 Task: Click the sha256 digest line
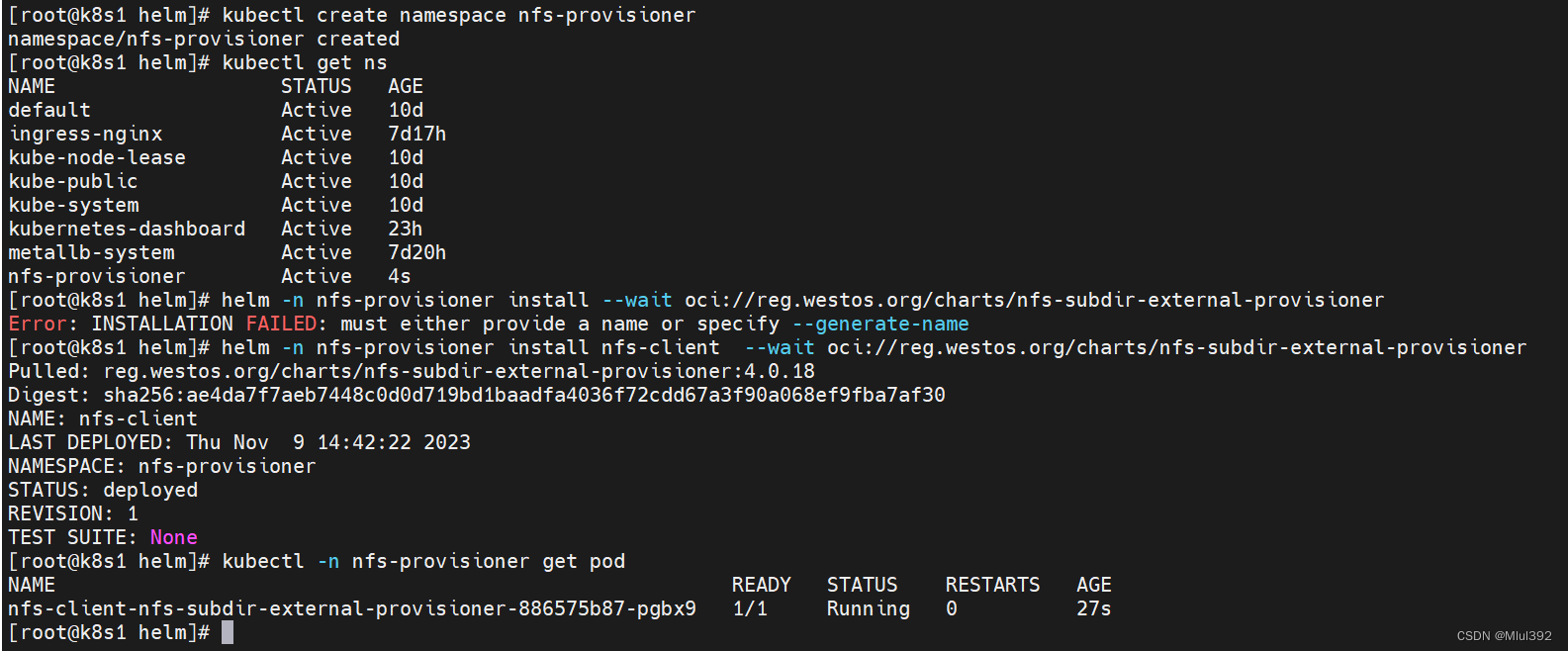[x=476, y=395]
